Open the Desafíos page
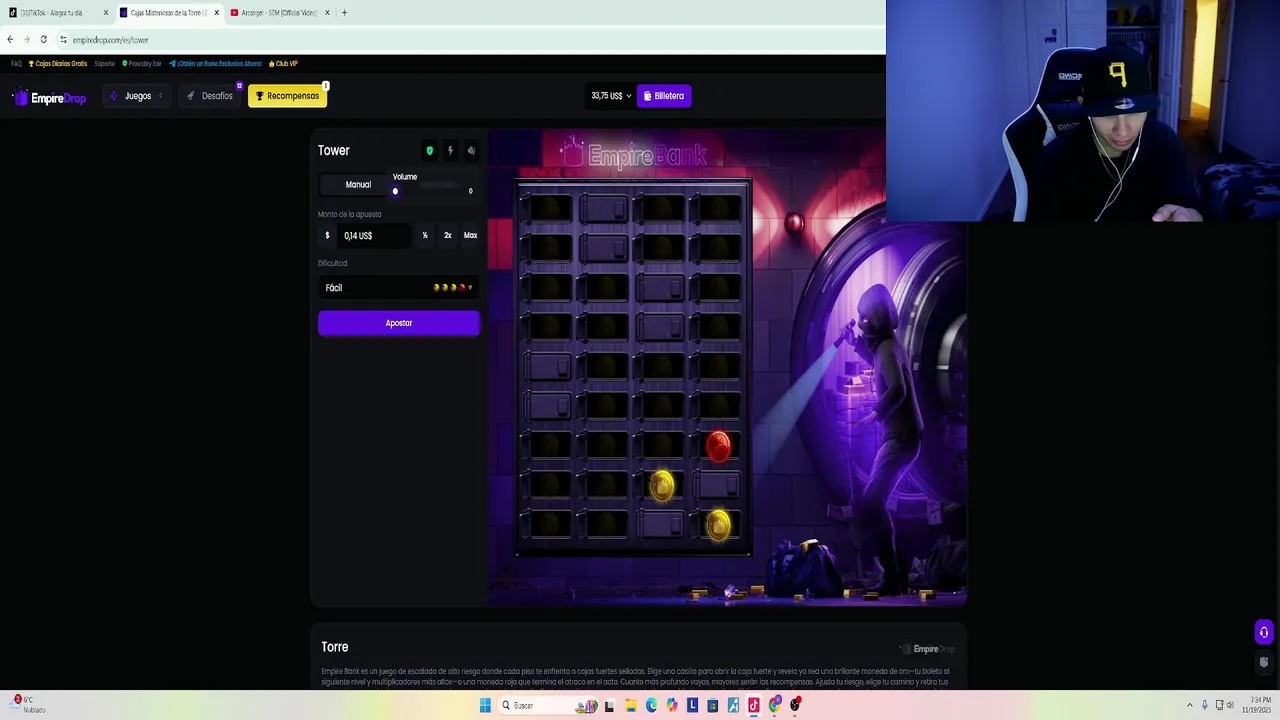 click(210, 96)
